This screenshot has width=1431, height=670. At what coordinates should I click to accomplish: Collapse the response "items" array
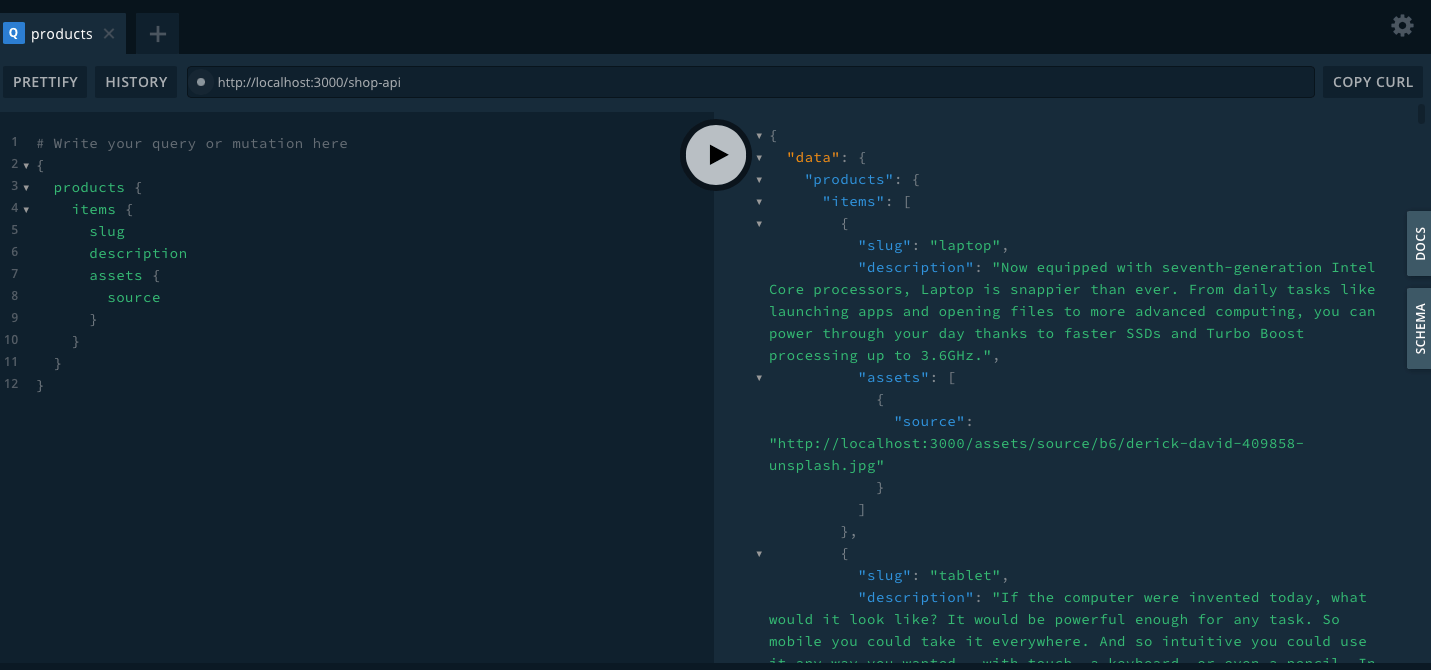pos(760,202)
